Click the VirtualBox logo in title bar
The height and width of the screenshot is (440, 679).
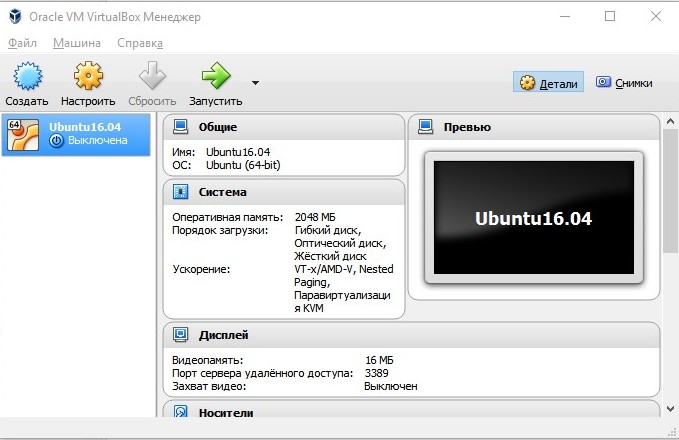pos(15,16)
